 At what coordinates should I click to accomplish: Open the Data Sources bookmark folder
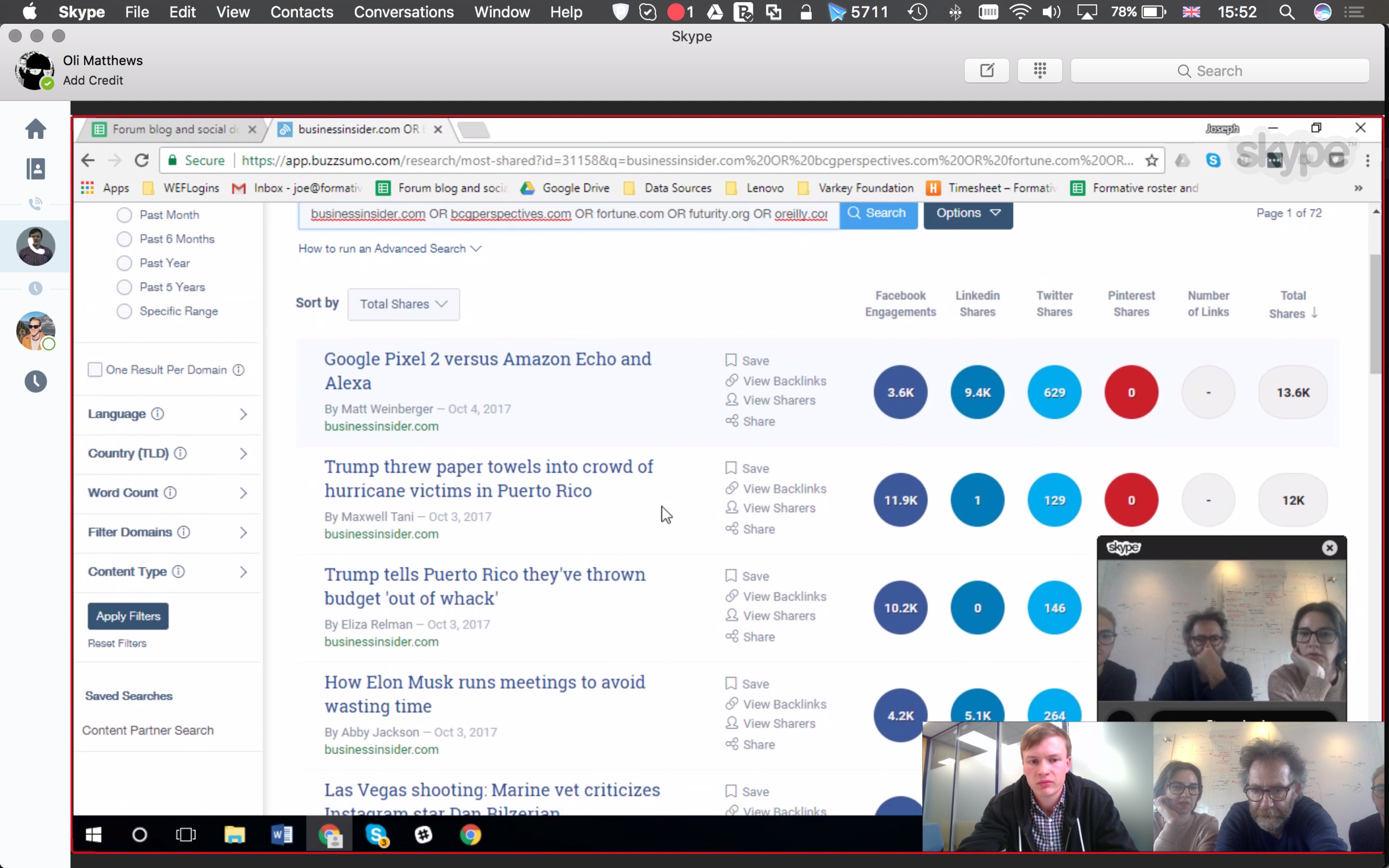667,188
